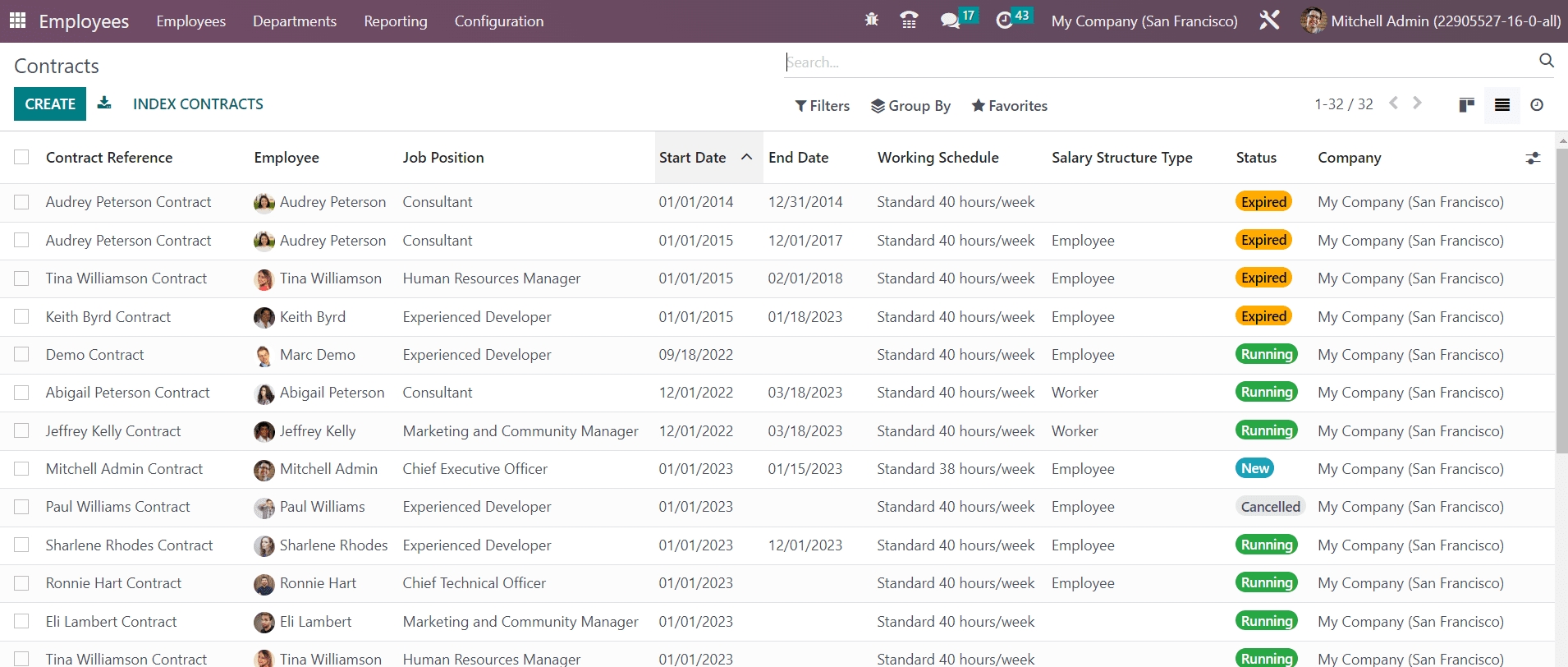Click the search magnifier icon

1546,61
